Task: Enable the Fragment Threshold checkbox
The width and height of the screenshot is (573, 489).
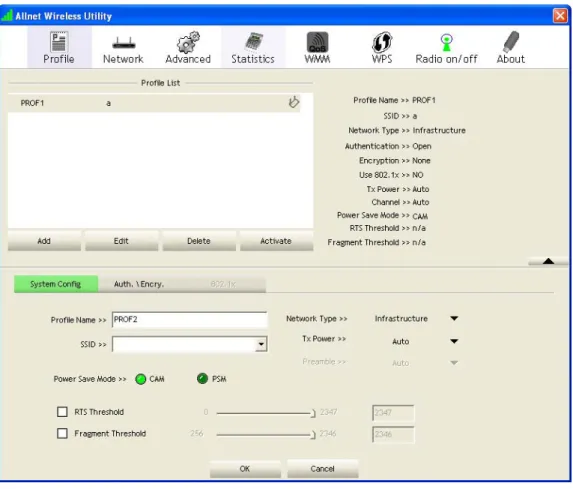Action: [62, 433]
